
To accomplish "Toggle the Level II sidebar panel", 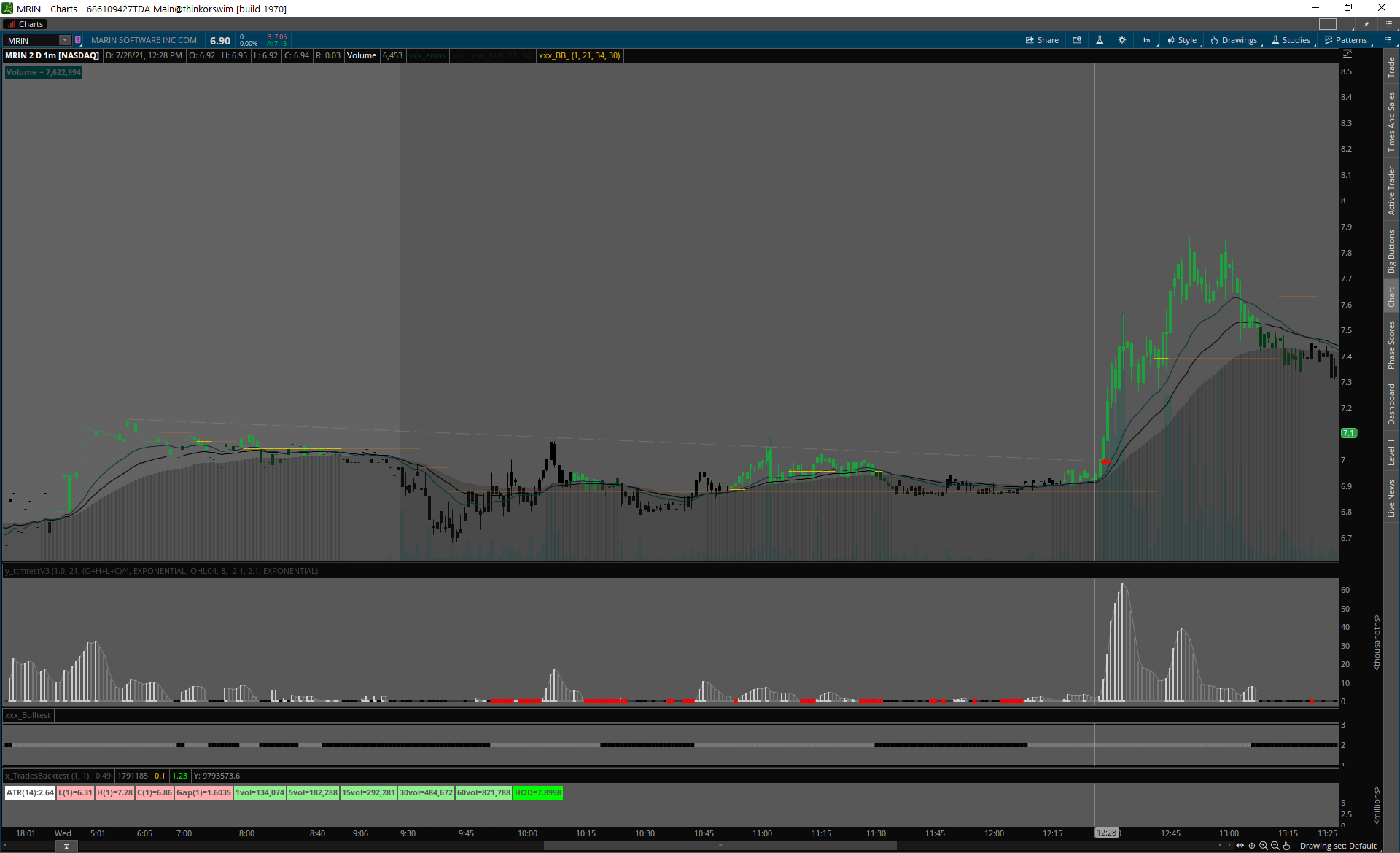I will (x=1391, y=452).
